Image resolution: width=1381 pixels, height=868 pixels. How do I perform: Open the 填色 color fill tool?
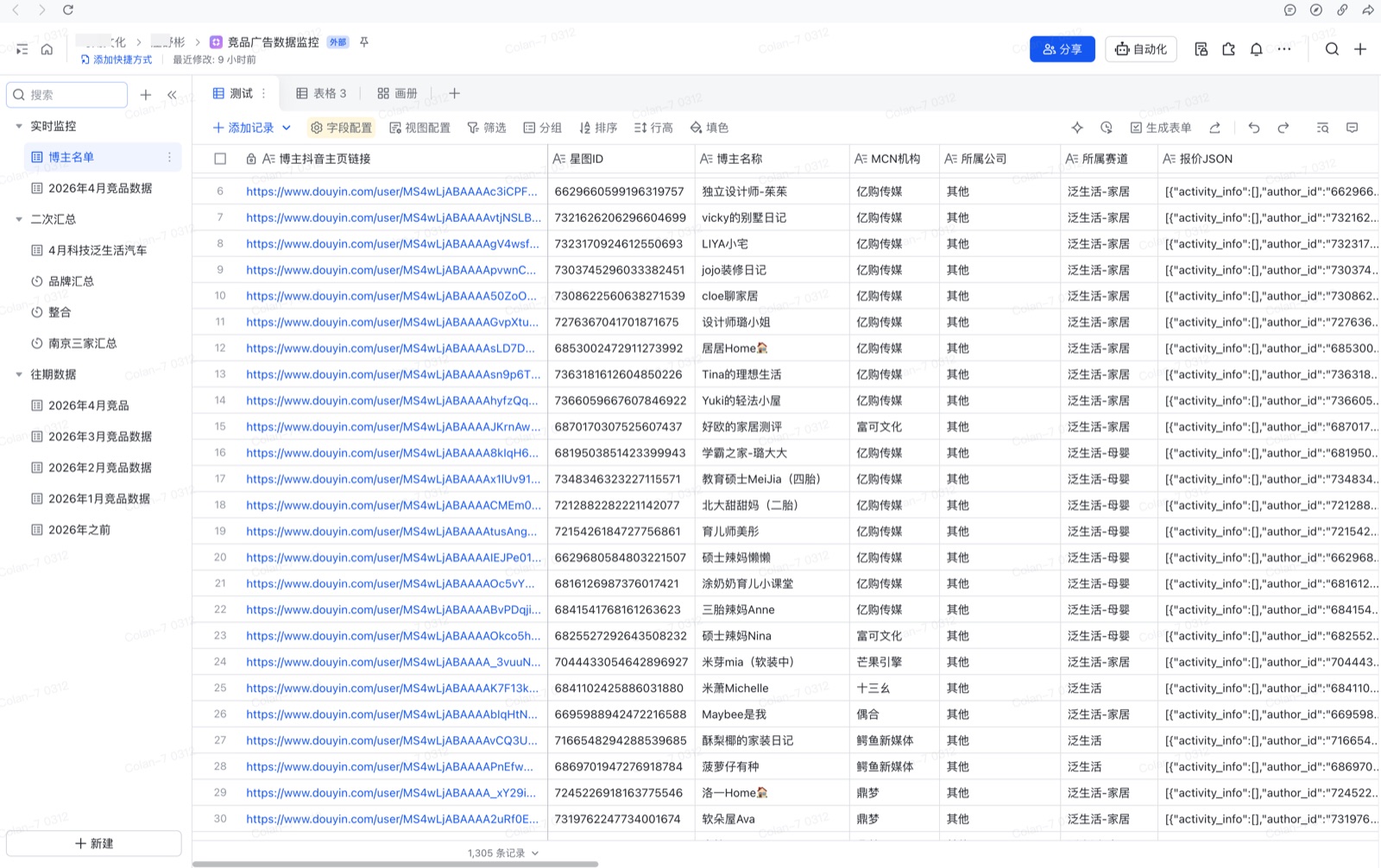pos(709,128)
